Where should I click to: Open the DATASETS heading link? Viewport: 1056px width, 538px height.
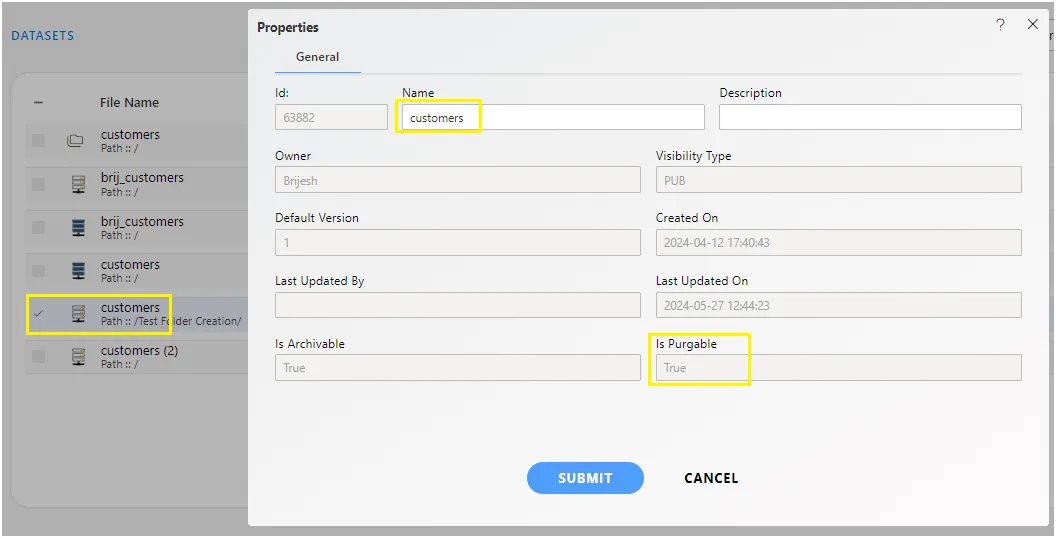click(42, 36)
